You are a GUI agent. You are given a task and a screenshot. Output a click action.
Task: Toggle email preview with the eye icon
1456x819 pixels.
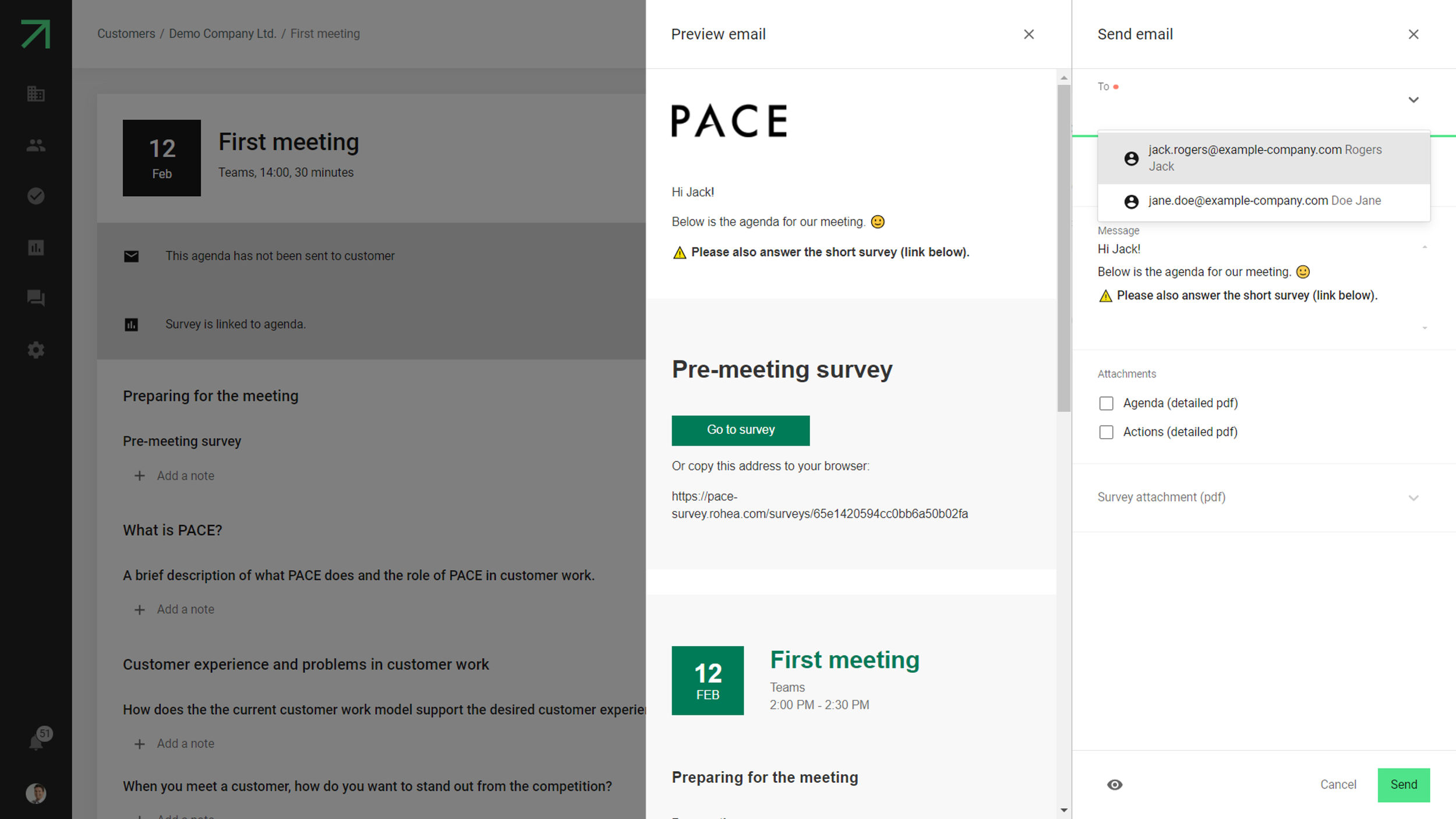tap(1115, 785)
